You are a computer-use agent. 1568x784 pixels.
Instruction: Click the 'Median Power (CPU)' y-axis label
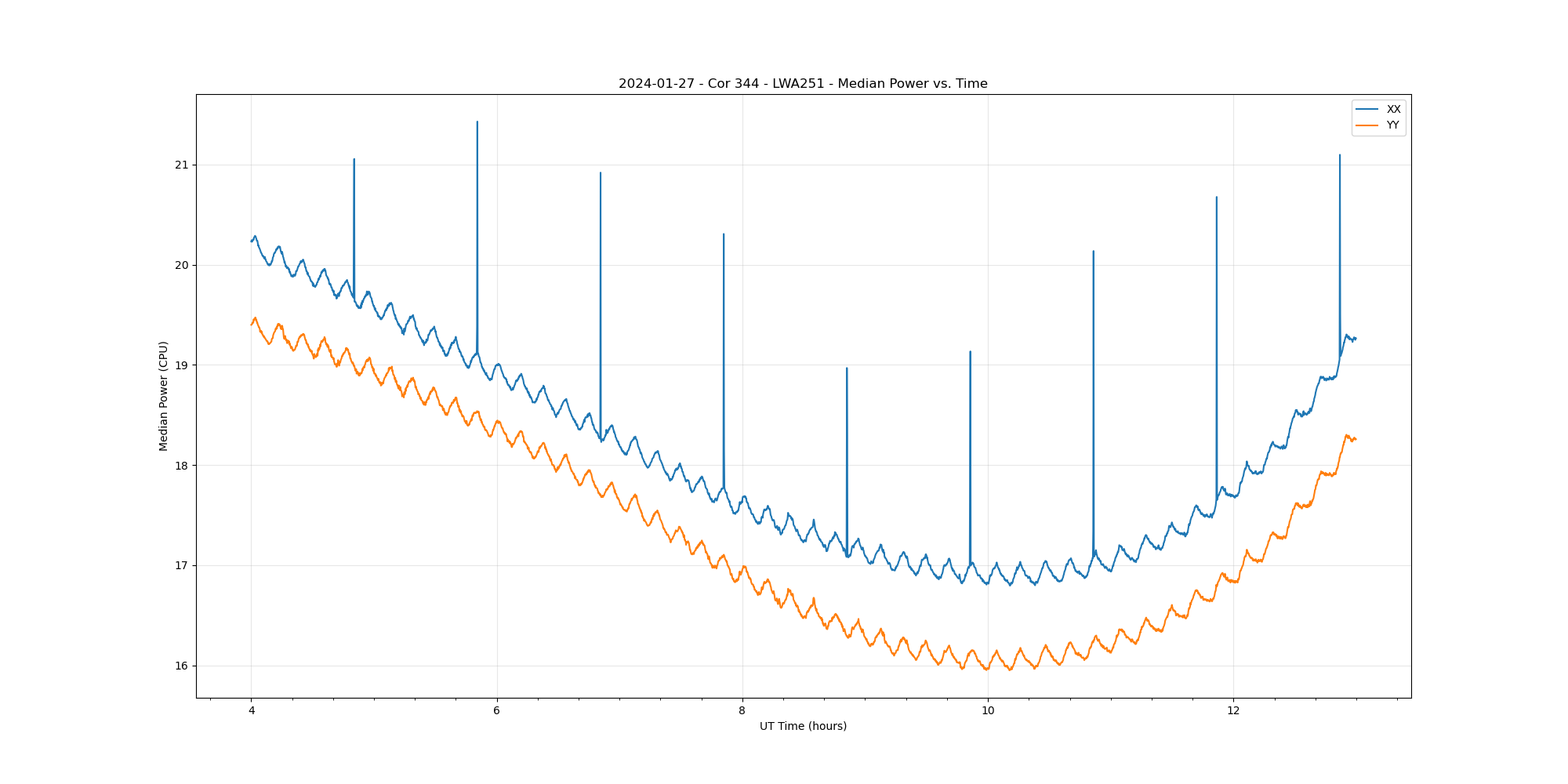(163, 396)
